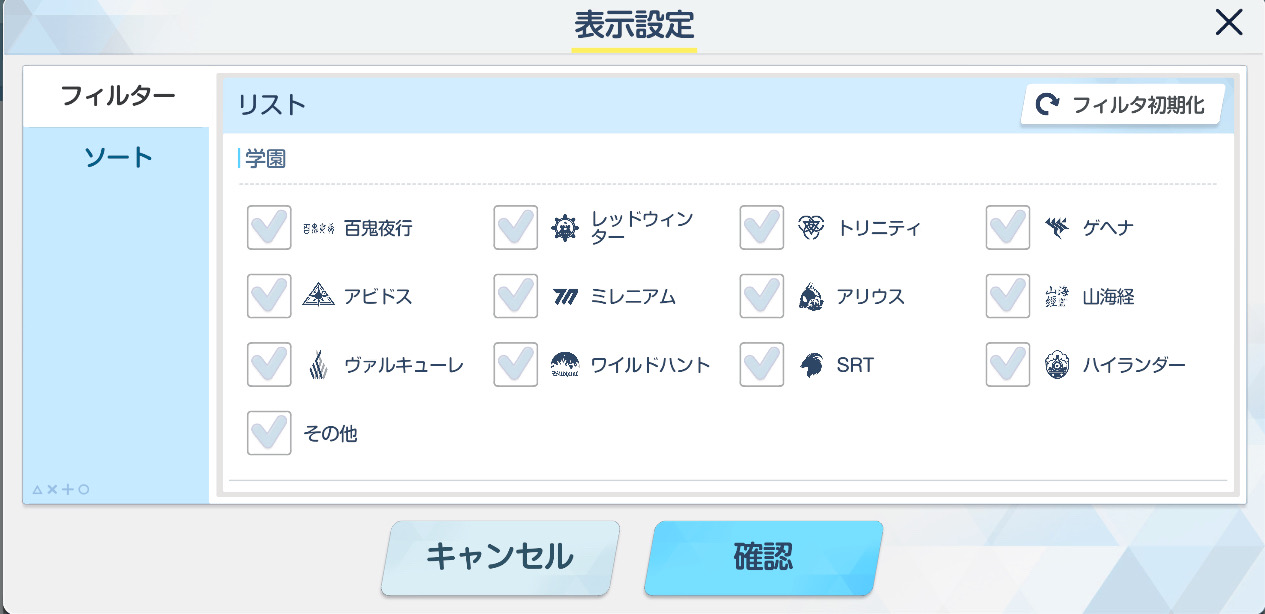Click the ヴァルキューレ school emblem icon
Viewport: 1265px width, 614px height.
(319, 365)
